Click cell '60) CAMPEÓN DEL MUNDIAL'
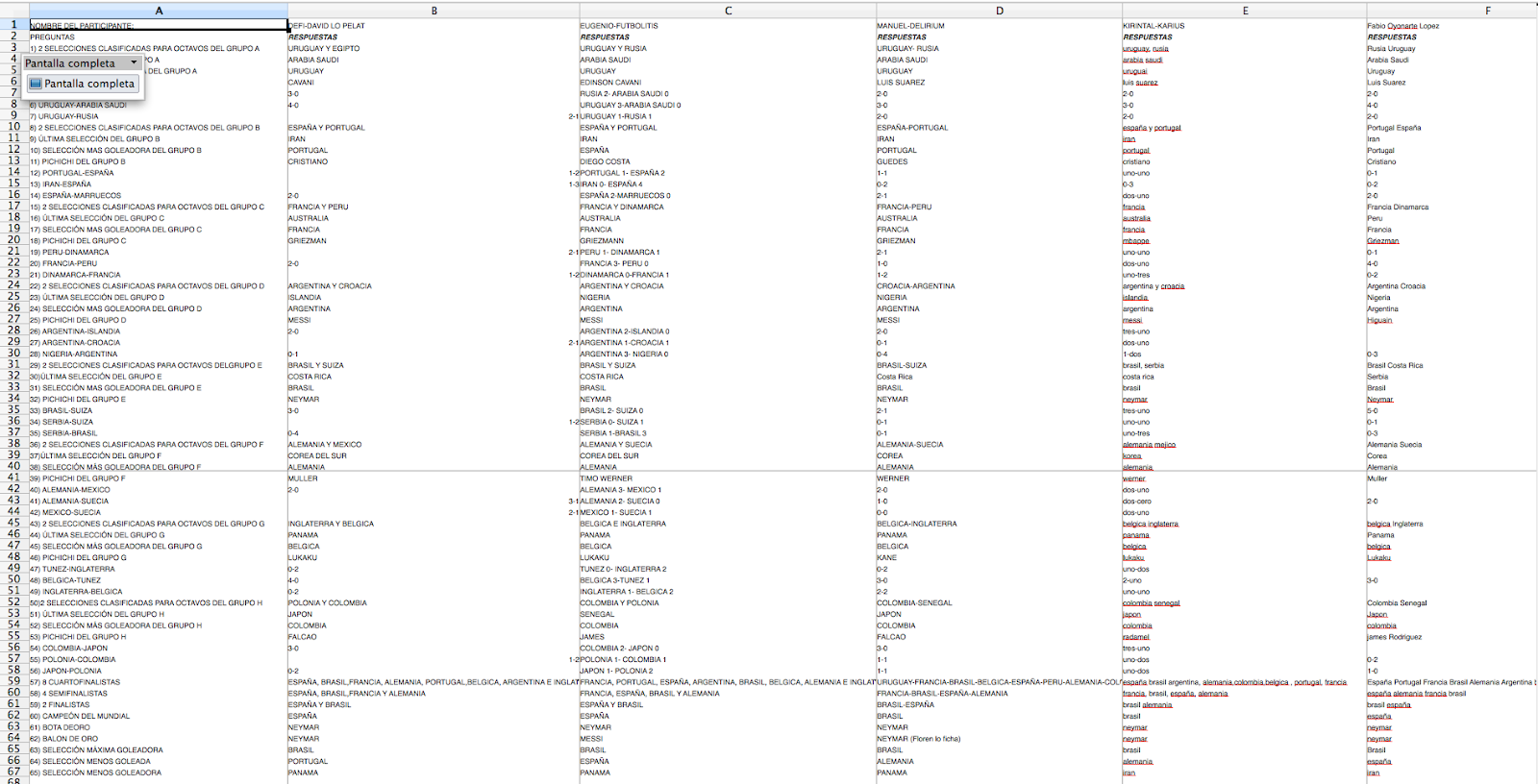 (x=80, y=716)
